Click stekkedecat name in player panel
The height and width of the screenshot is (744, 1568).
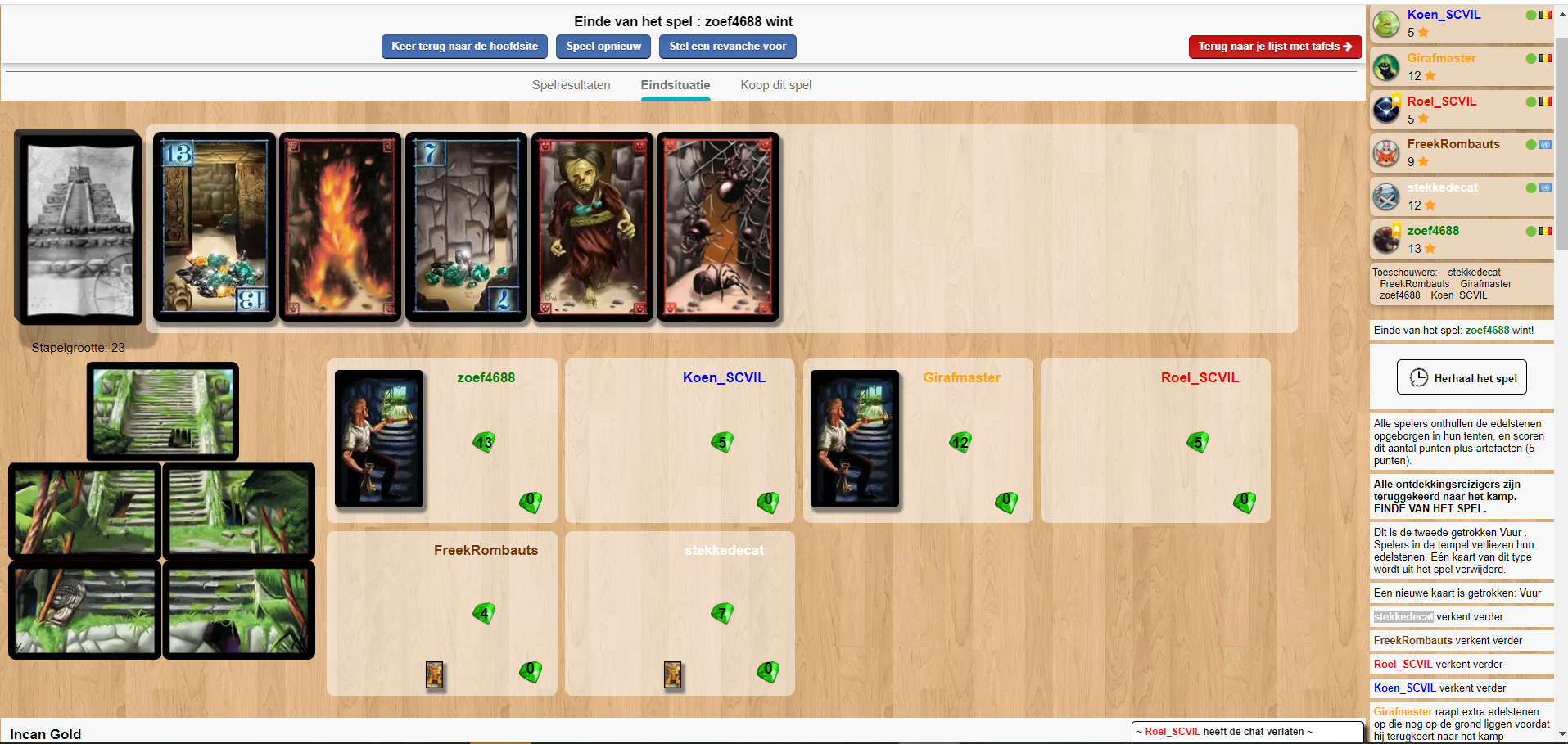724,550
